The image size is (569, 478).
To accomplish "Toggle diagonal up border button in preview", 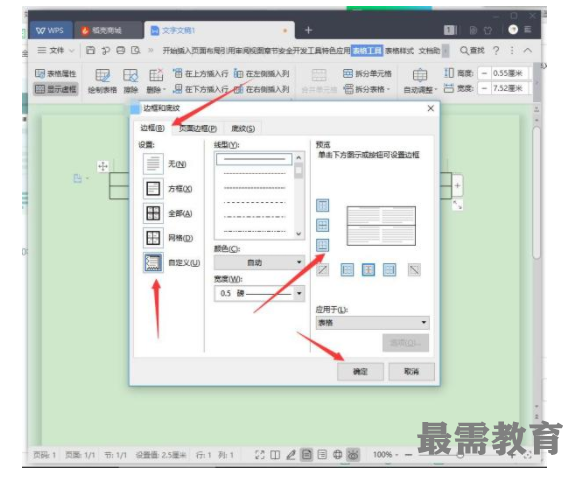I will tap(323, 270).
